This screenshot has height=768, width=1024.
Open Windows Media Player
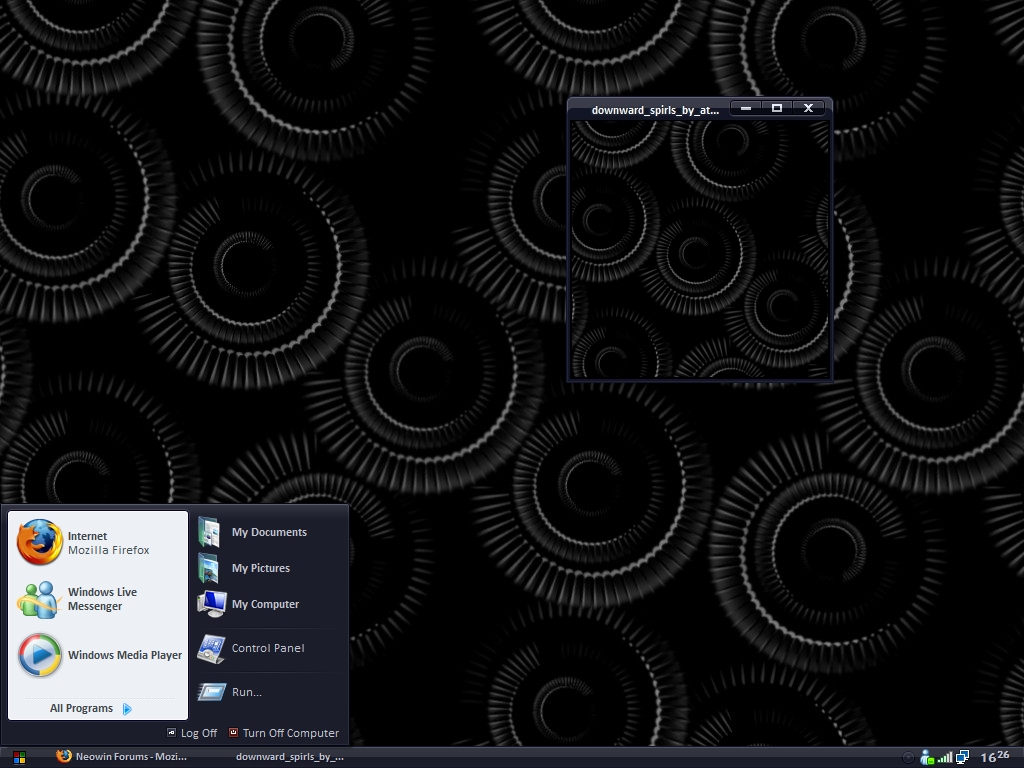100,655
